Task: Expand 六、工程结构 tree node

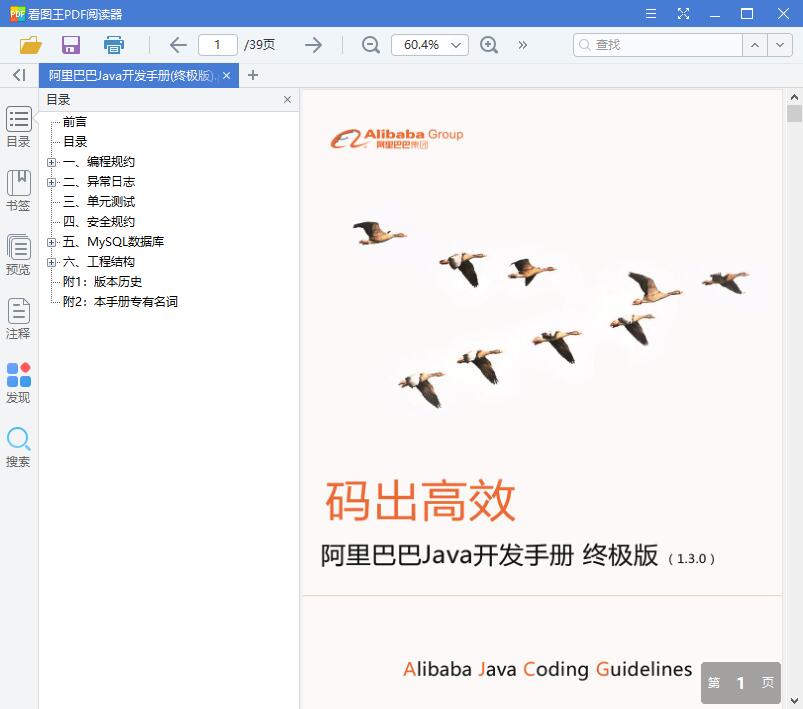Action: click(51, 262)
